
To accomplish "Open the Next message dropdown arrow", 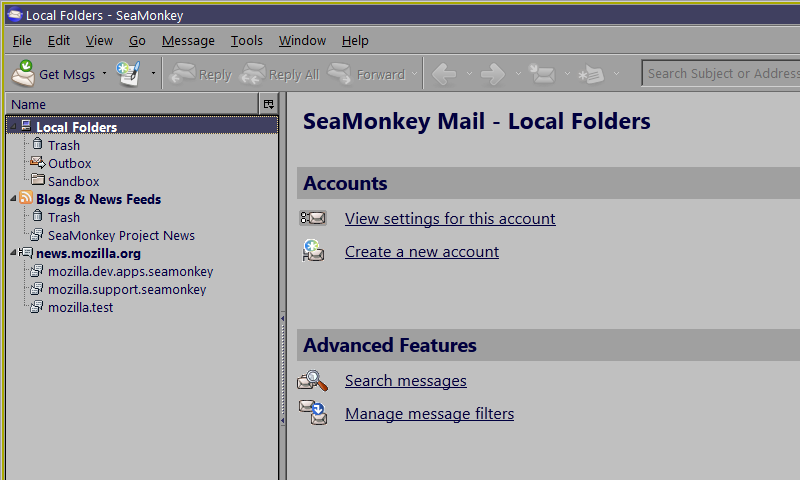I will click(616, 74).
